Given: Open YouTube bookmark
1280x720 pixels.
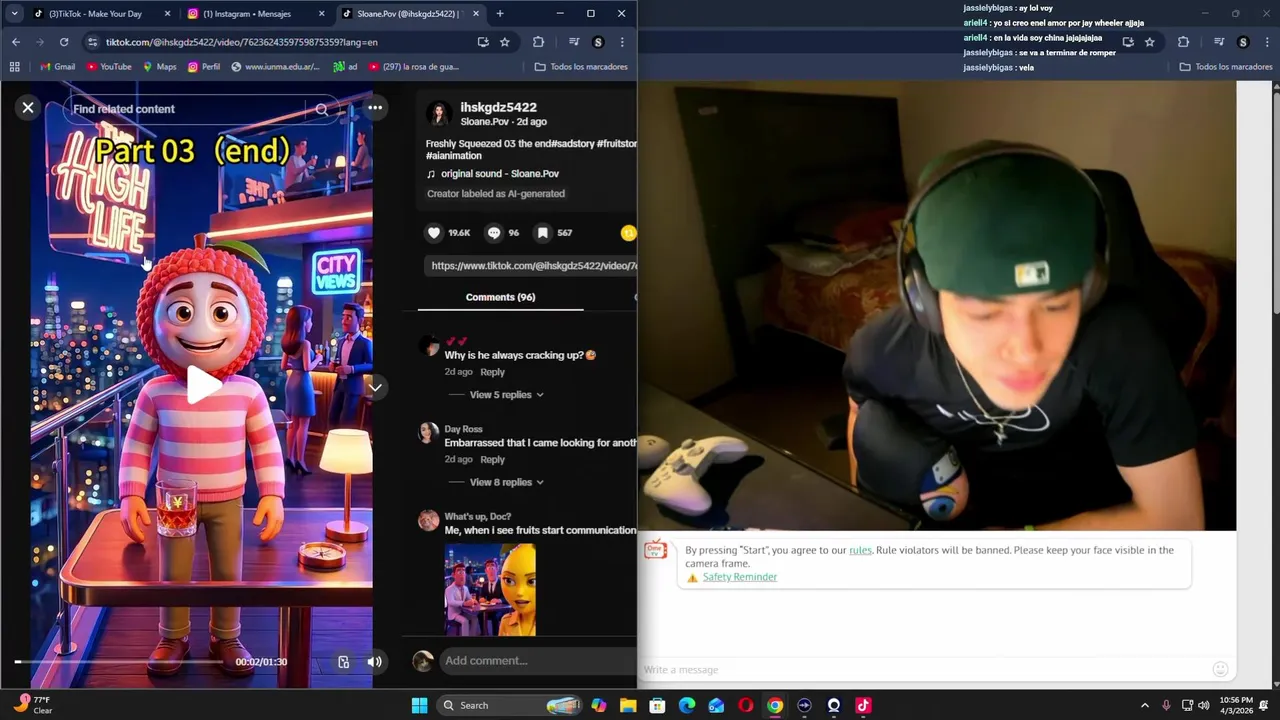Looking at the screenshot, I should click(109, 67).
